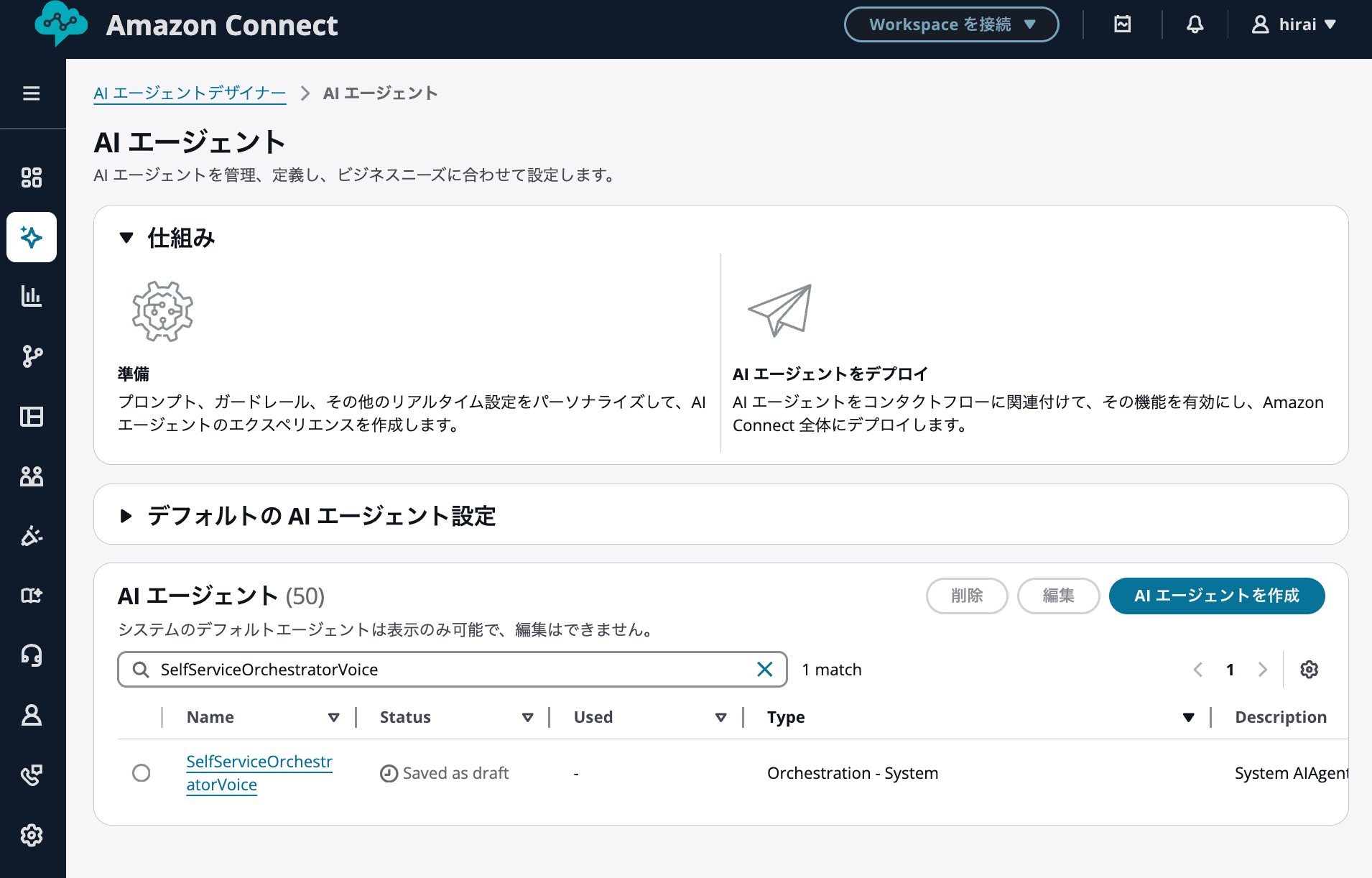Click the 準備 heading

tap(134, 374)
